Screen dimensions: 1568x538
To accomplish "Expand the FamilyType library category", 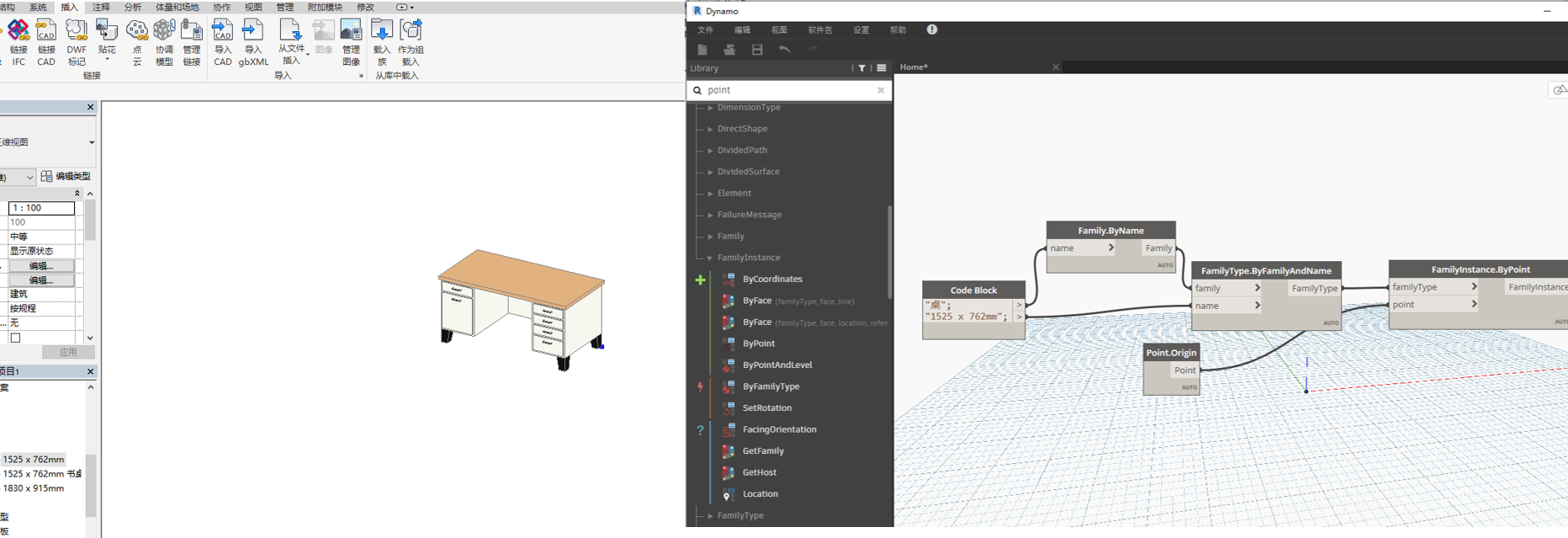I will coord(710,515).
